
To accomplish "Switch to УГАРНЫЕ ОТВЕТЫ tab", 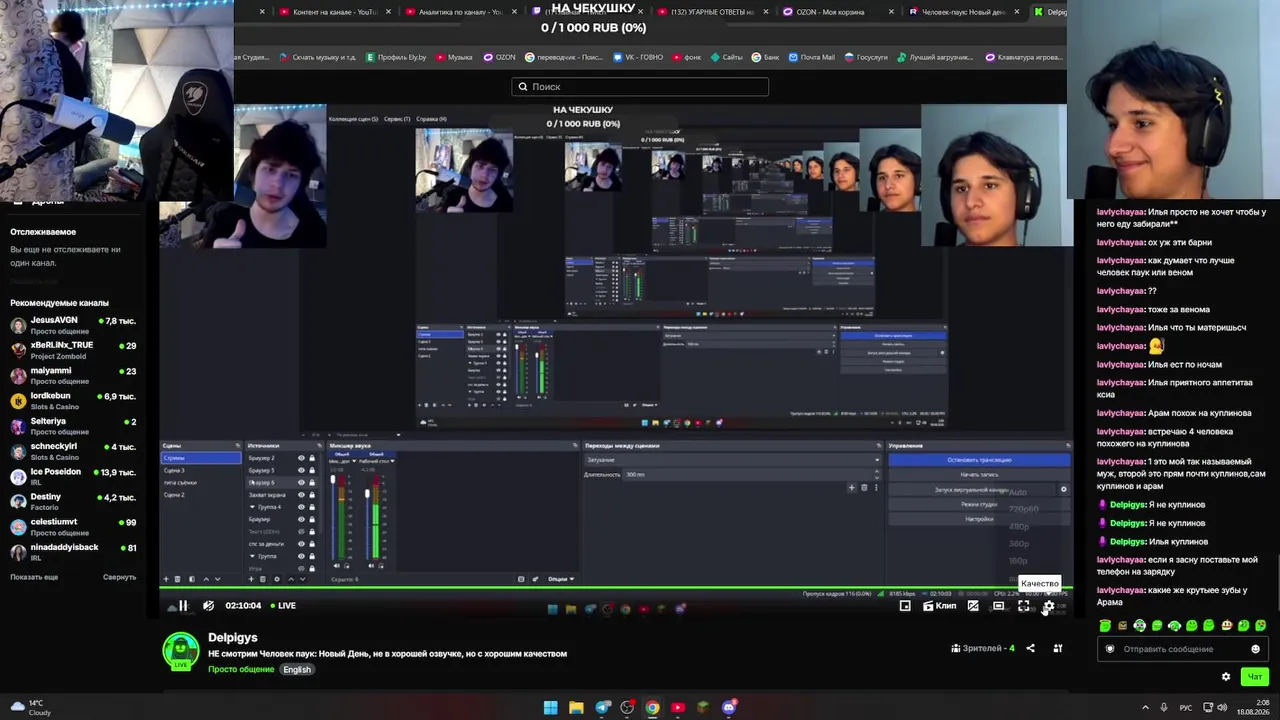I will point(712,12).
